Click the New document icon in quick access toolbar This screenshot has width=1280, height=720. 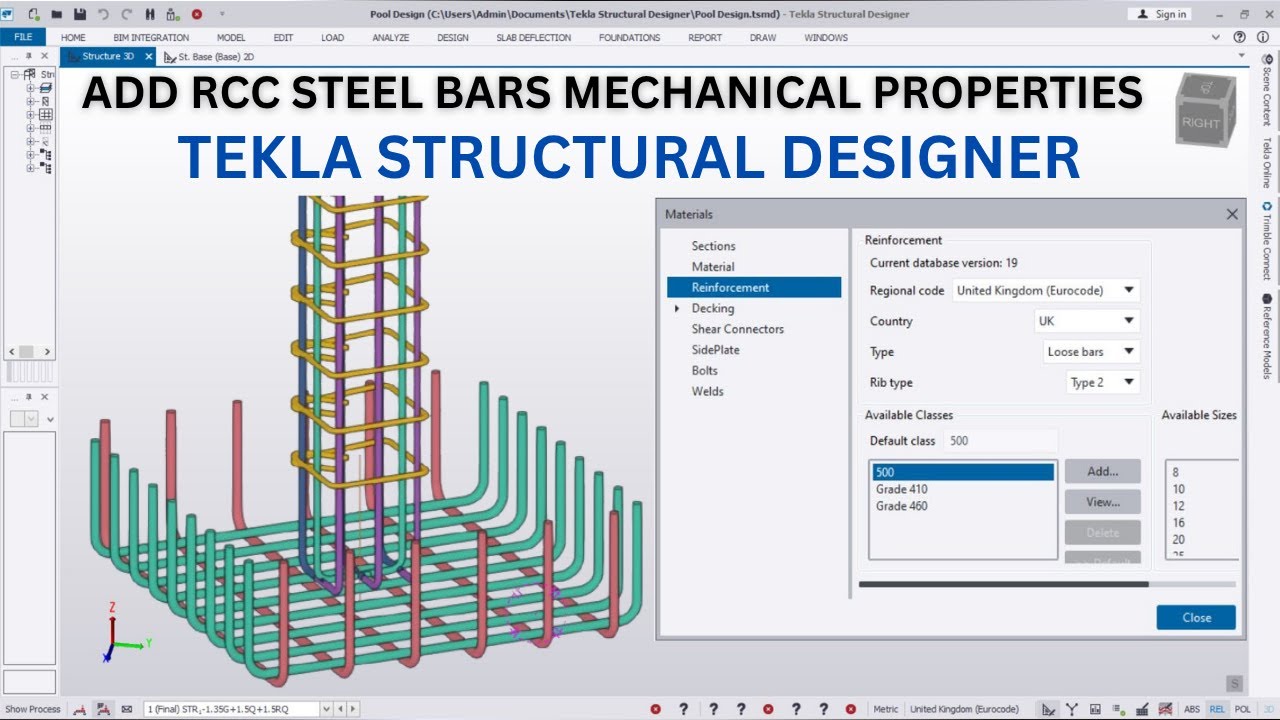(35, 14)
